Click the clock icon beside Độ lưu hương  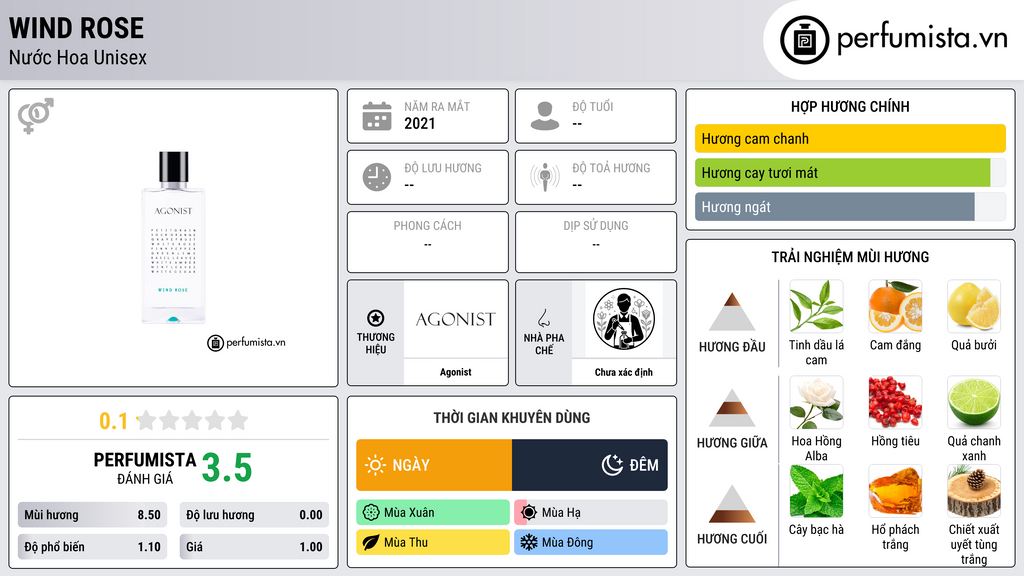click(x=377, y=177)
